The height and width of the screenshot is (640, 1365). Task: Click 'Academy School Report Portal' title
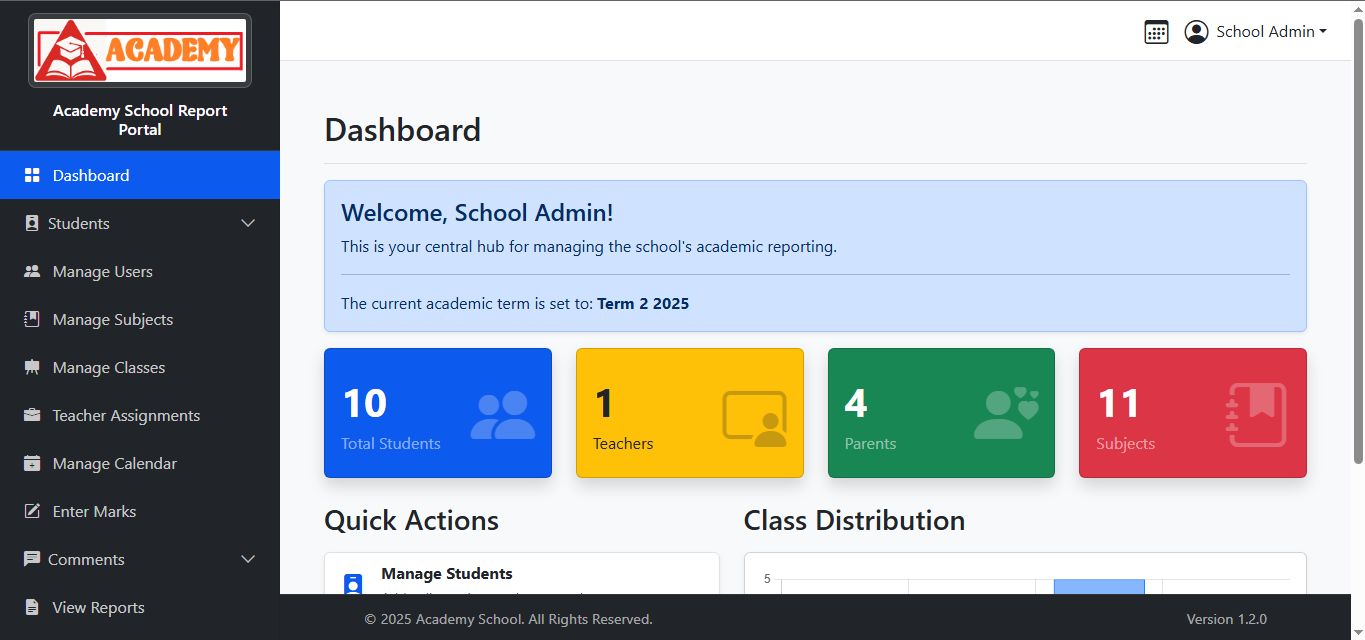pos(140,120)
